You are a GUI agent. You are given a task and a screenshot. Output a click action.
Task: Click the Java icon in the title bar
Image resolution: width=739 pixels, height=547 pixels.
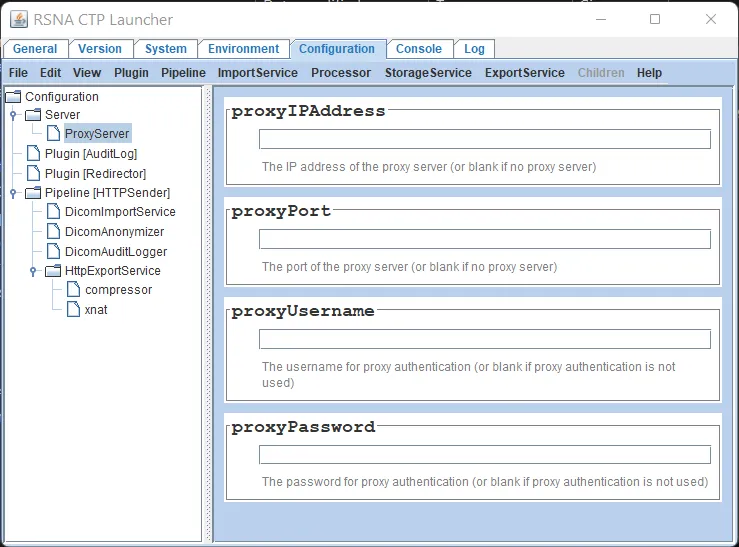tap(19, 19)
